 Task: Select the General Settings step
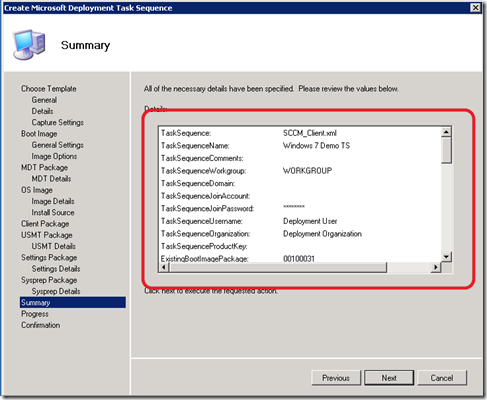click(58, 145)
